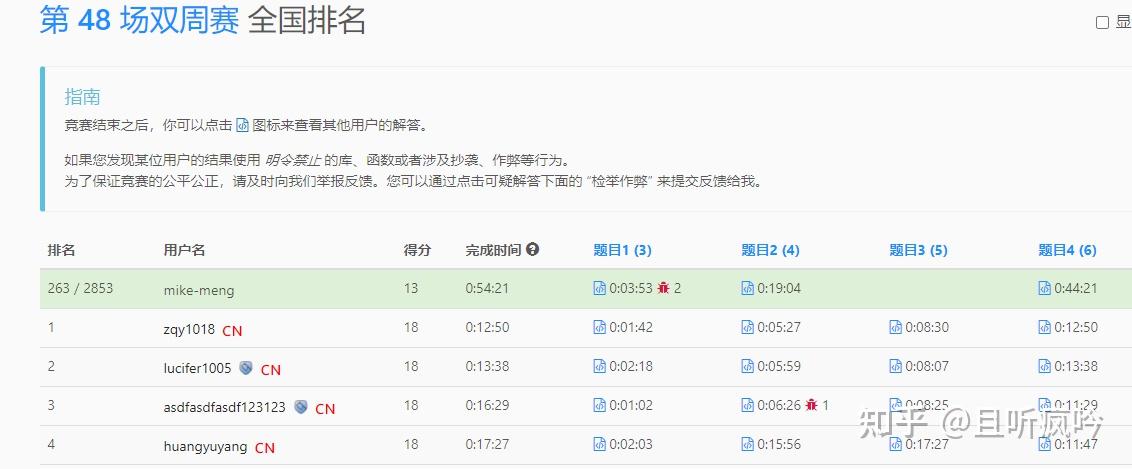This screenshot has height=469, width=1132.
Task: Open the 题目3 (5) problem link
Action: (918, 250)
